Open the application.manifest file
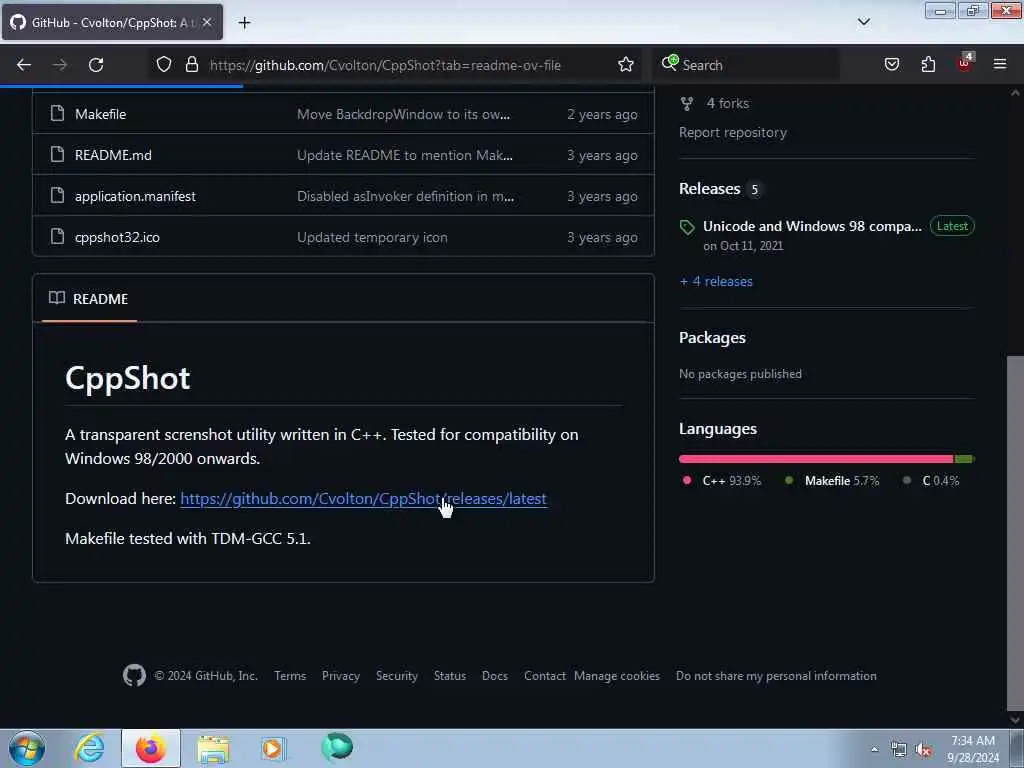 tap(135, 197)
